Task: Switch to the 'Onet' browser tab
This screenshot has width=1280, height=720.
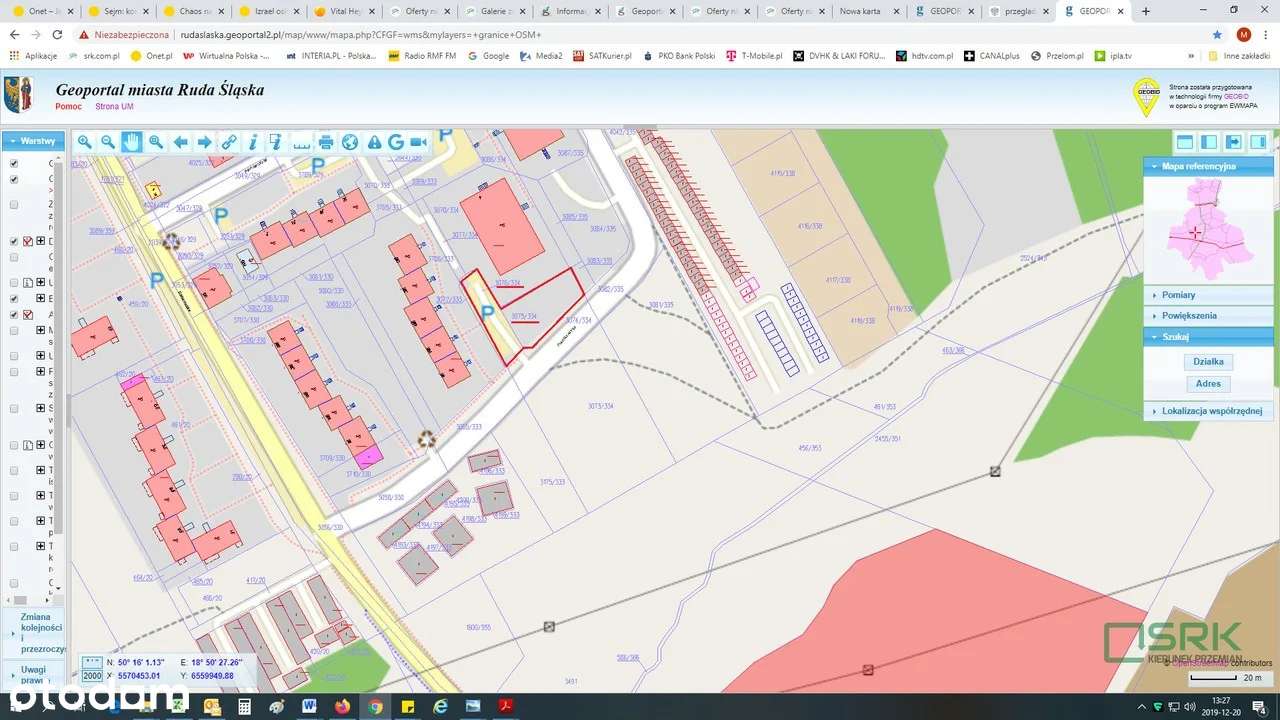Action: [x=40, y=11]
